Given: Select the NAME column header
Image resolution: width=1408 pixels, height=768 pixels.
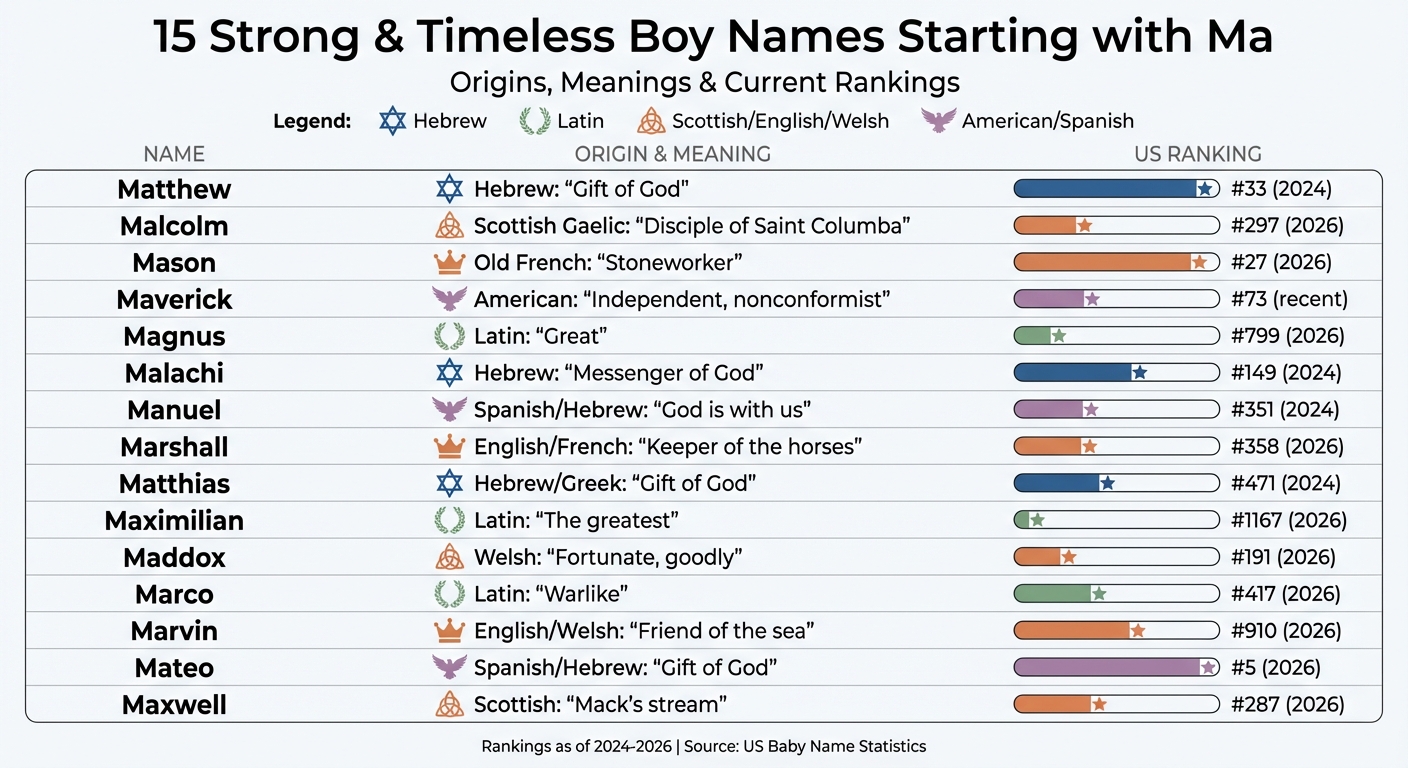Looking at the screenshot, I should [174, 154].
